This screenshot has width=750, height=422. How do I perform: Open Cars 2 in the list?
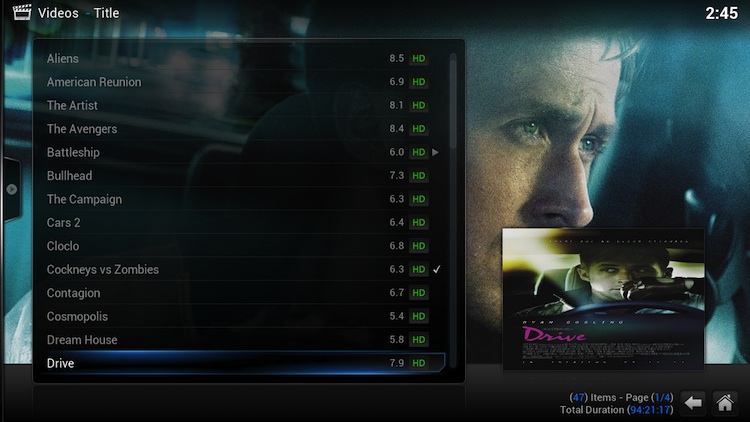[x=243, y=222]
